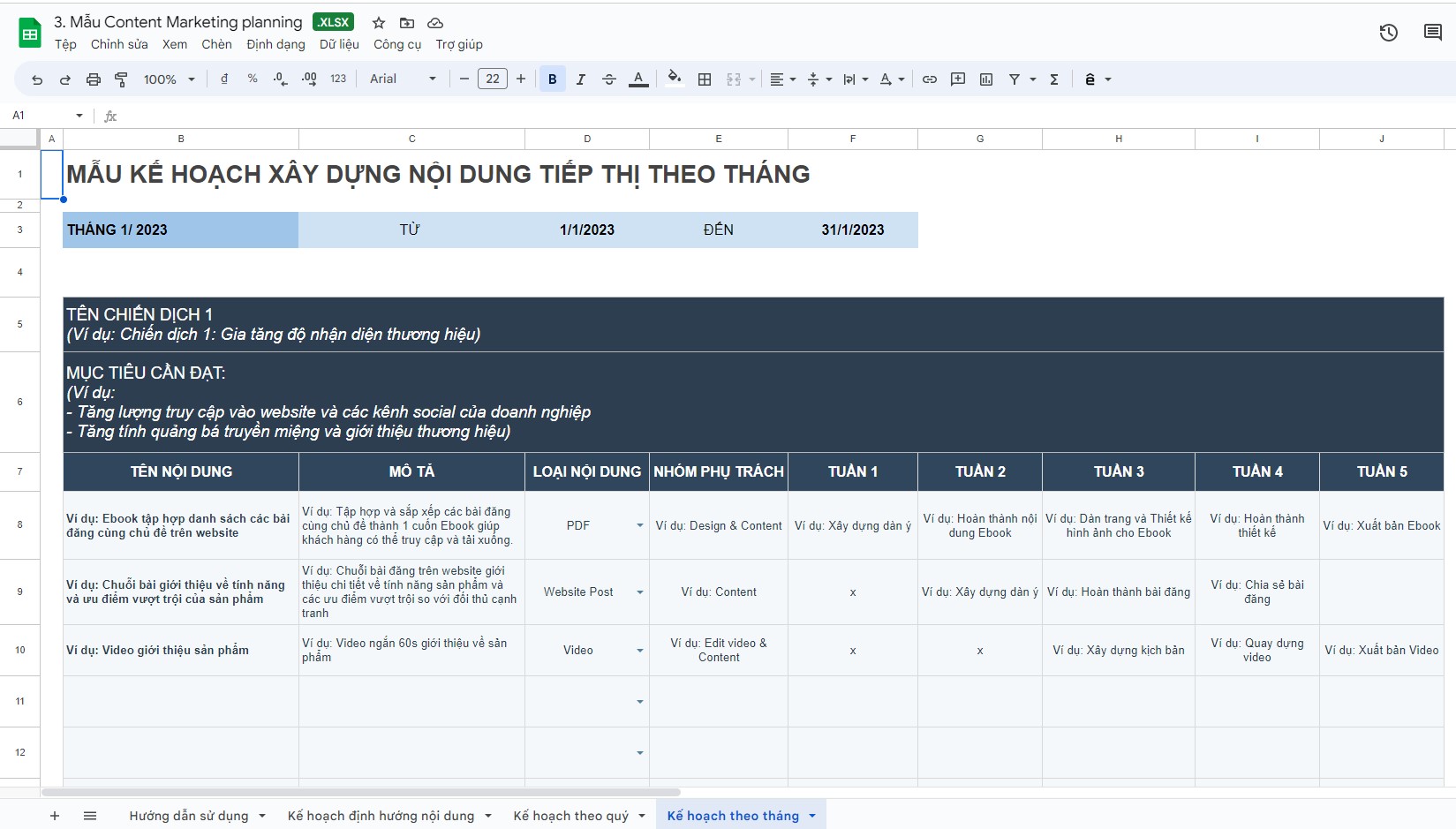Switch to Hướng dẫn sử dụng sheet

(x=189, y=816)
